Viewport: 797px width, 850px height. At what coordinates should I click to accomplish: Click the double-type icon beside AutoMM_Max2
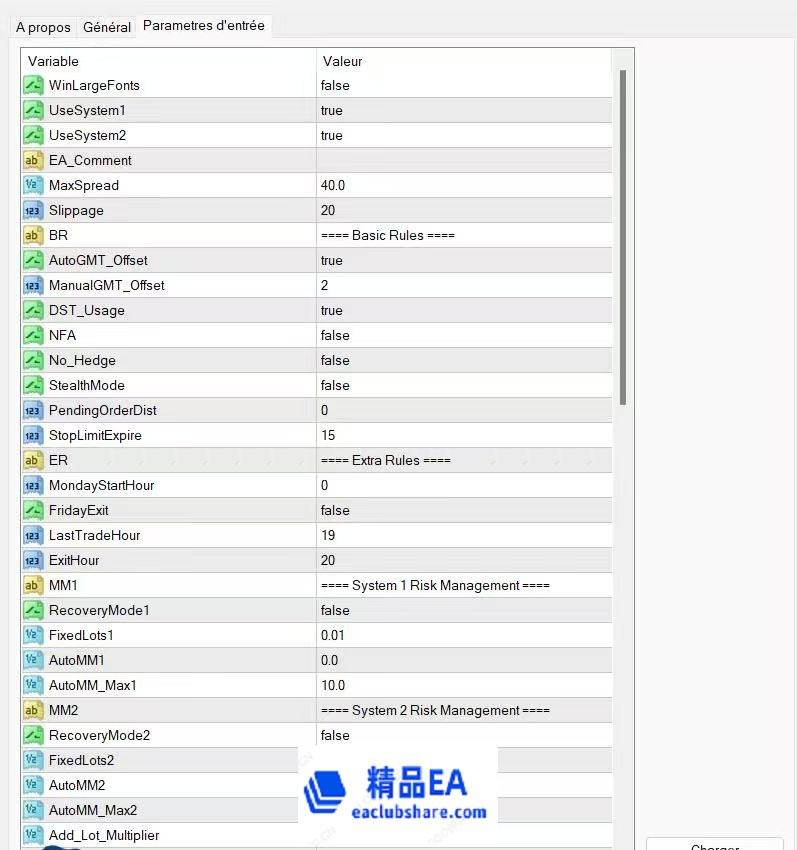[33, 810]
